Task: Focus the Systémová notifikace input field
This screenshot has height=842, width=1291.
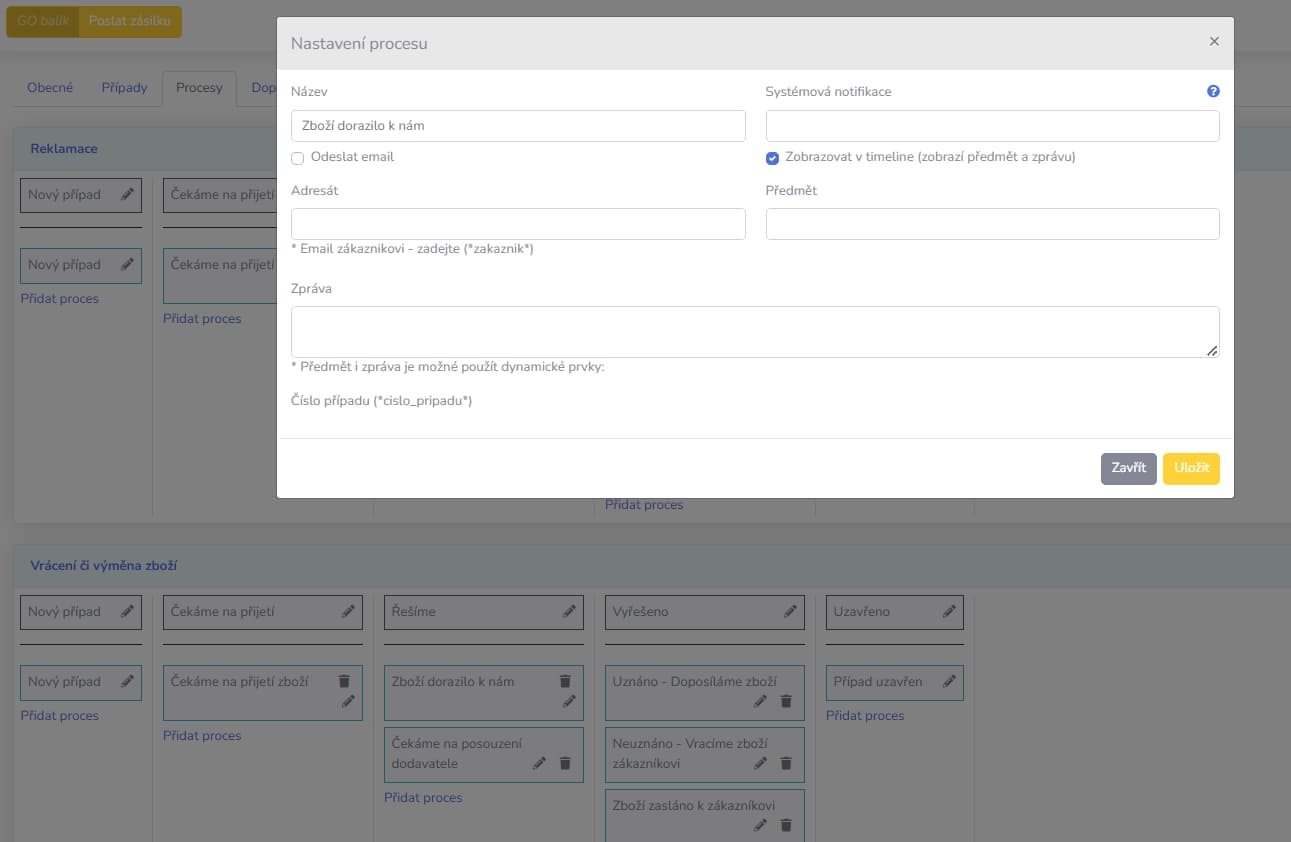Action: 992,126
